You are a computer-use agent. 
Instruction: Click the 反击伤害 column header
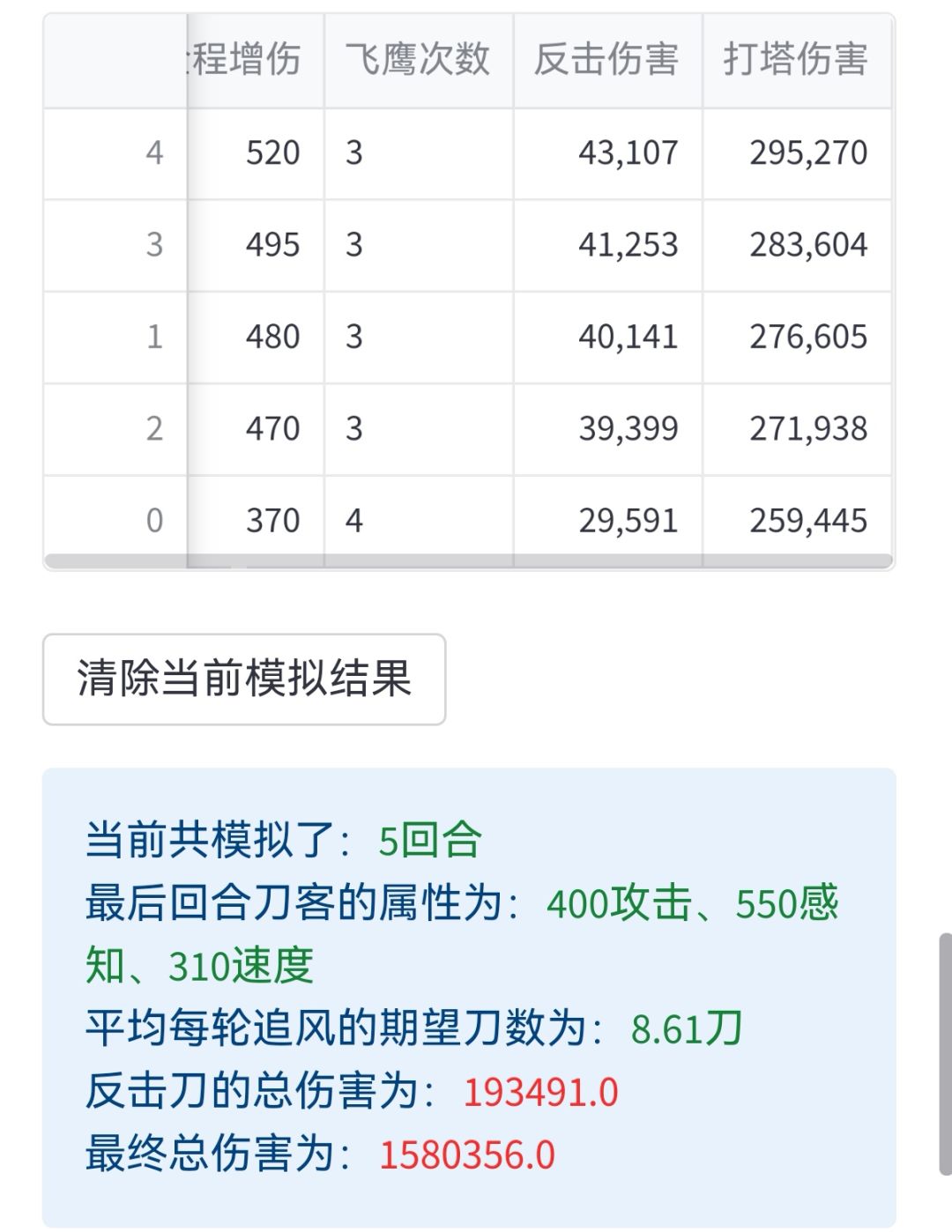pyautogui.click(x=607, y=60)
